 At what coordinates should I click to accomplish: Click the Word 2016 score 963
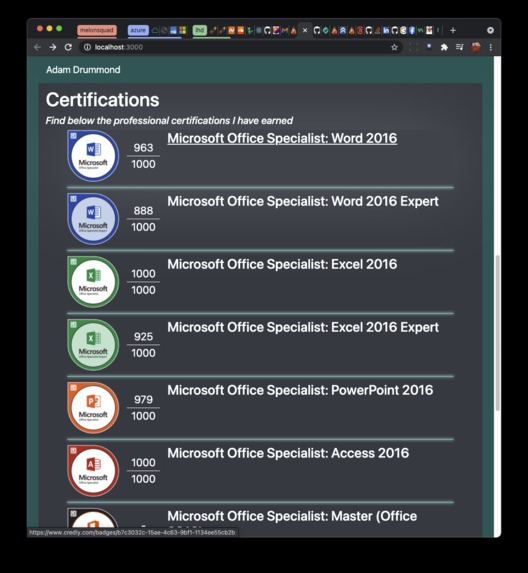(x=143, y=148)
